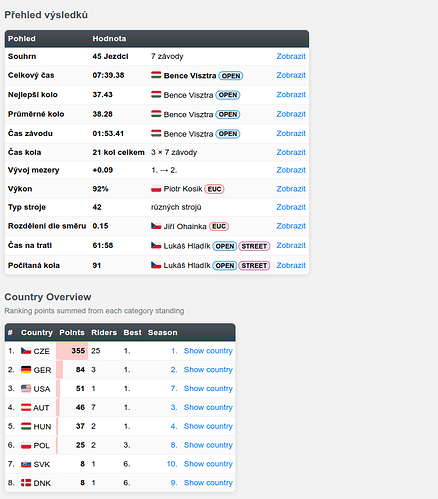Show country details for HUN
The height and width of the screenshot is (499, 438).
(x=208, y=426)
